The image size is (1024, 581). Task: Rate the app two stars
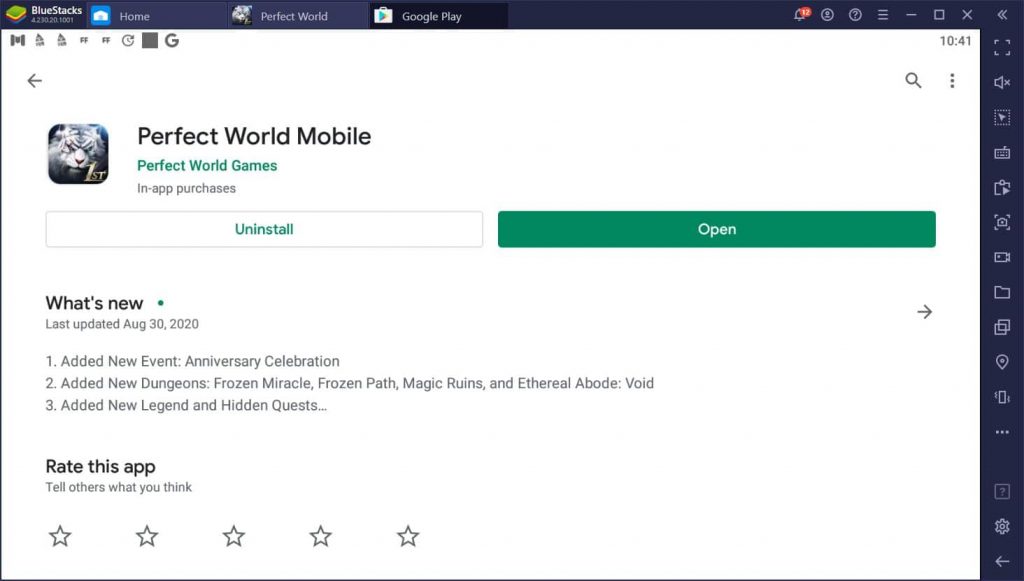pyautogui.click(x=147, y=536)
